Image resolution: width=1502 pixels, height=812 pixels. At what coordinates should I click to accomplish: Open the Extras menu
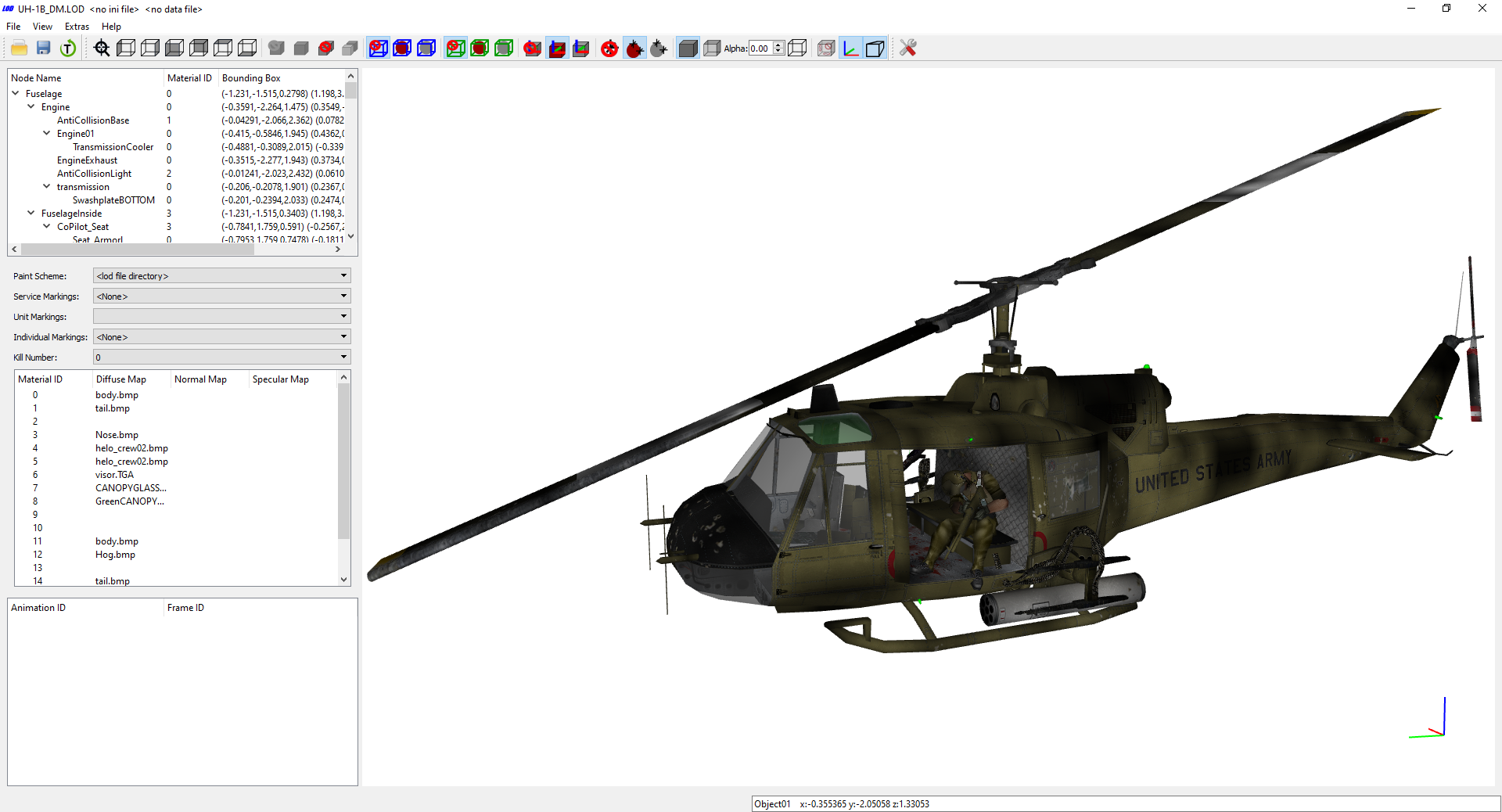[x=77, y=27]
